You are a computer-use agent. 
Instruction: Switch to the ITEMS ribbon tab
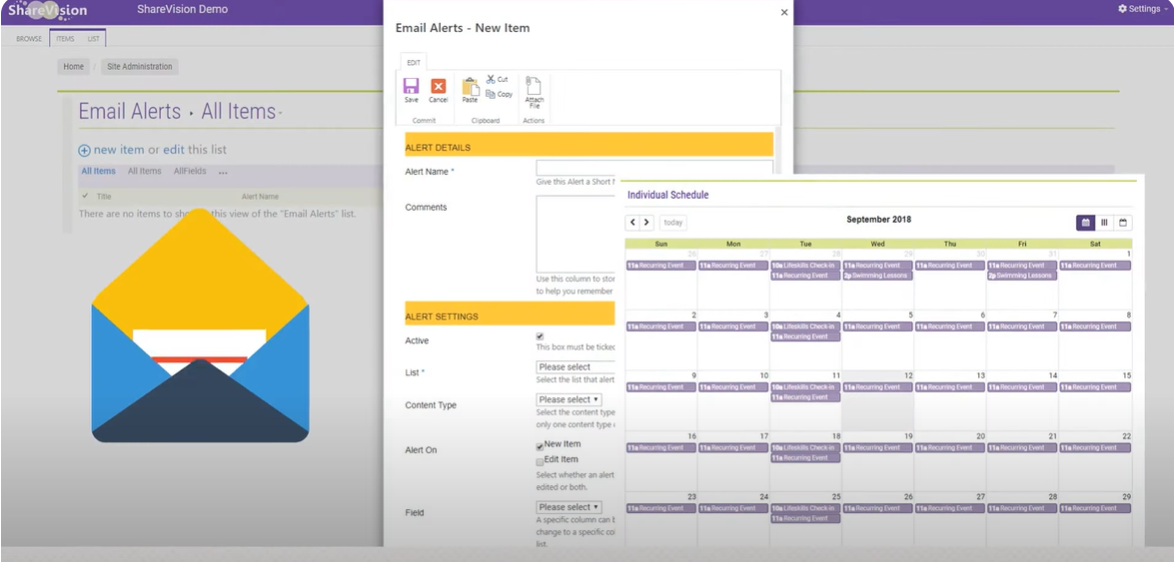pyautogui.click(x=65, y=38)
